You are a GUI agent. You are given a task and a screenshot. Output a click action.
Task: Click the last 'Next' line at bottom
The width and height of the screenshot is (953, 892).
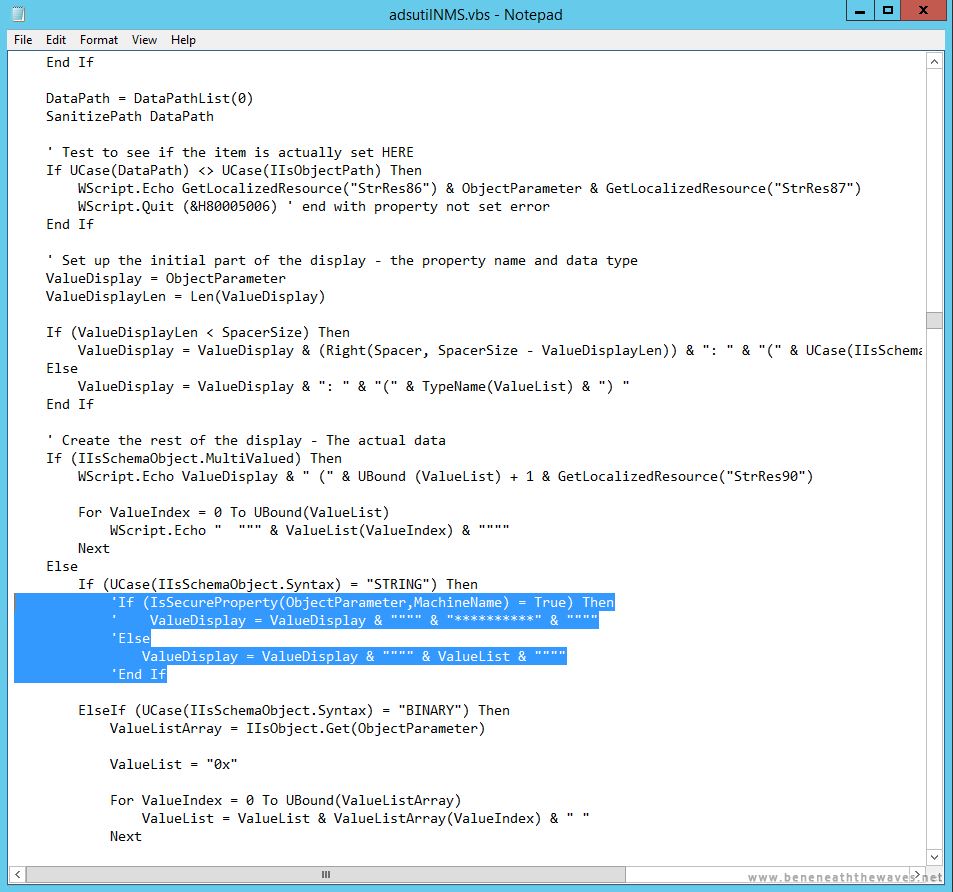[126, 837]
